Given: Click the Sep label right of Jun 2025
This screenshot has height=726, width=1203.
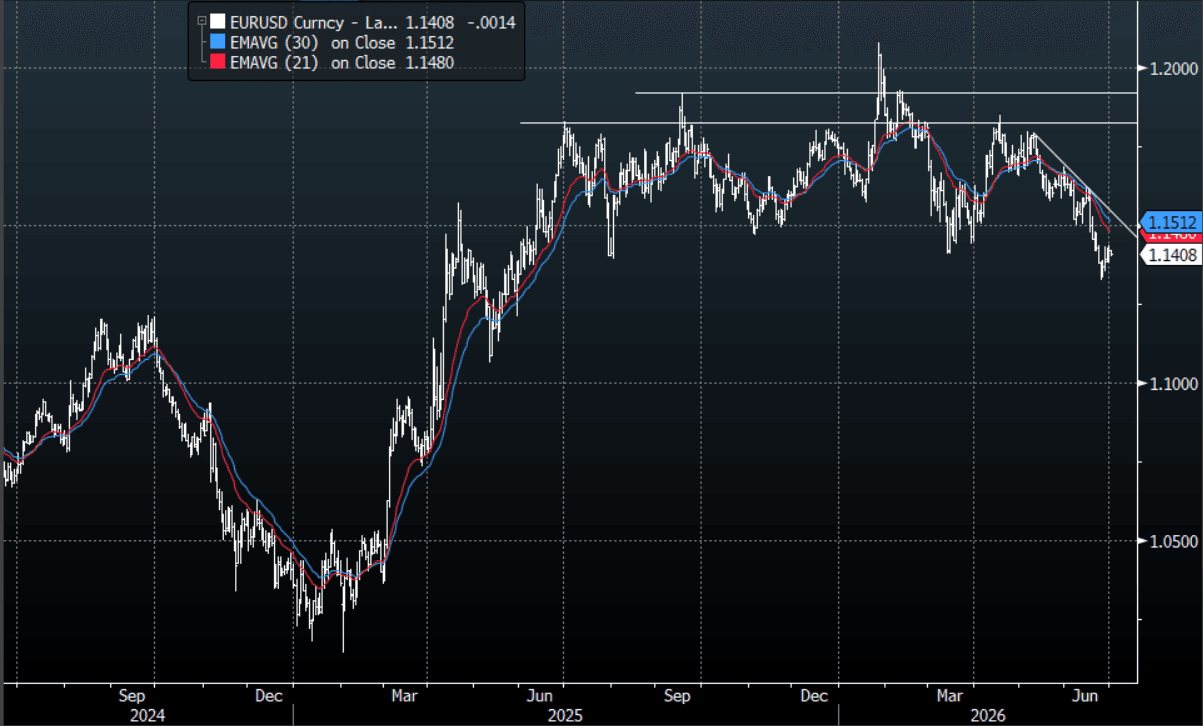Looking at the screenshot, I should click(x=678, y=695).
